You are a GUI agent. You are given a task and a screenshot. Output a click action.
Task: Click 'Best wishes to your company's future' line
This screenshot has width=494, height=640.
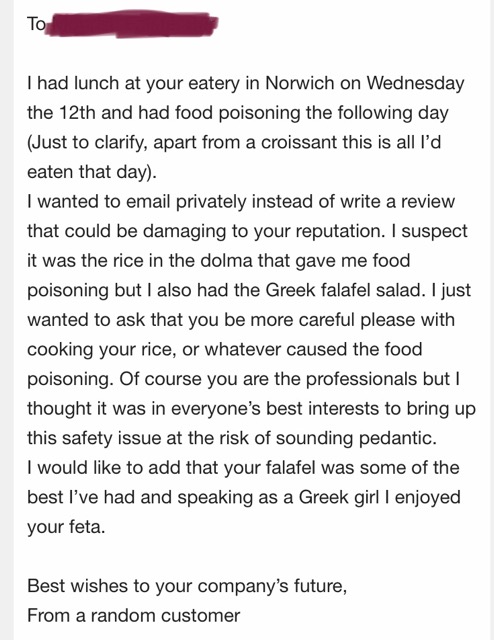tap(187, 587)
